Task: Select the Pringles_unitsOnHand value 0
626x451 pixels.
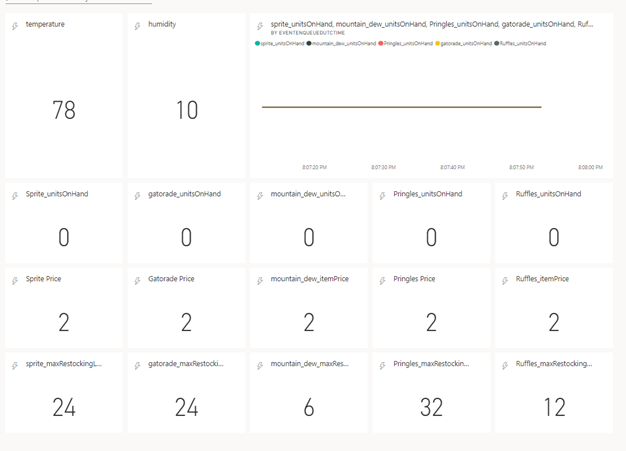Action: 432,237
